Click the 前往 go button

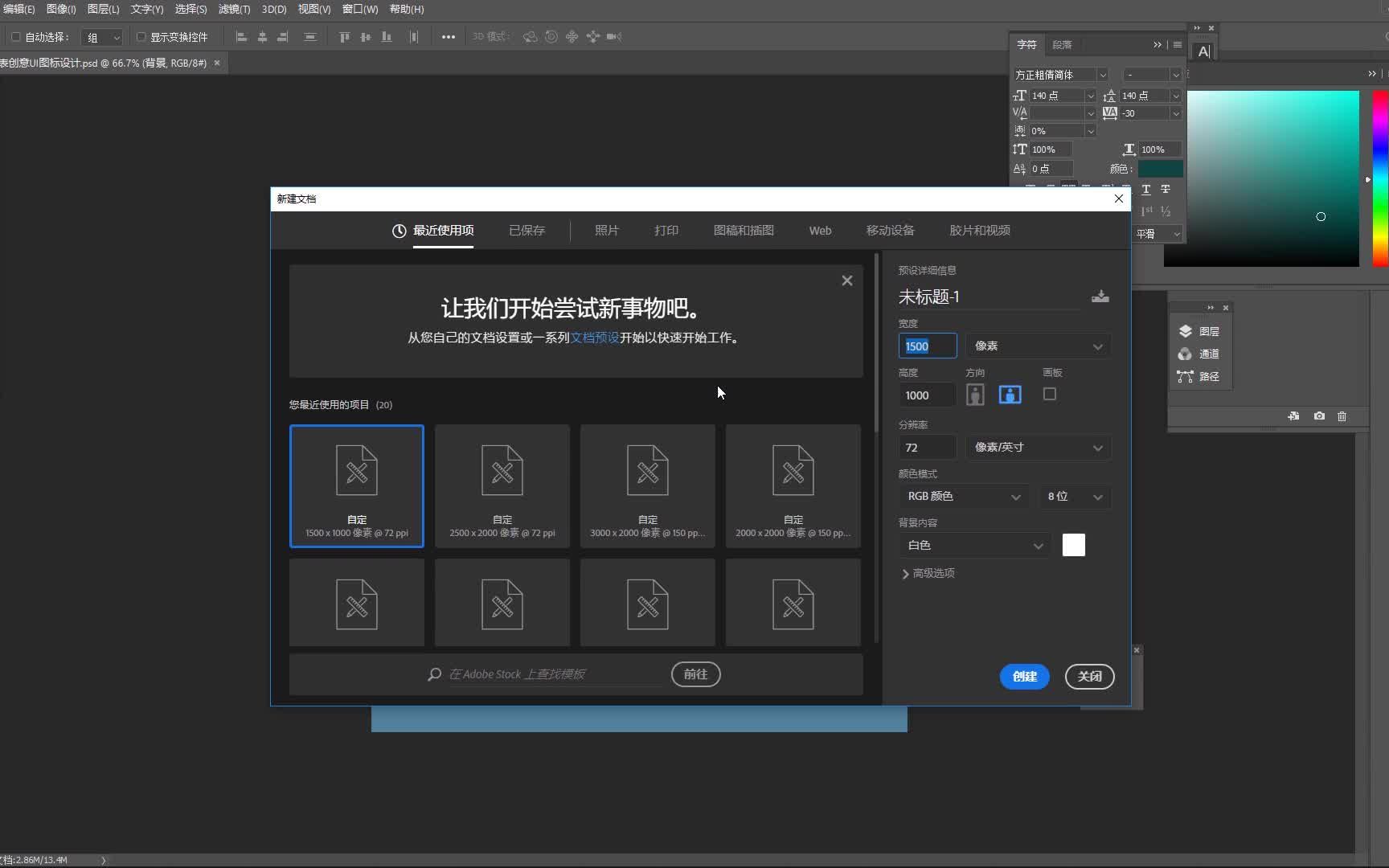(695, 674)
